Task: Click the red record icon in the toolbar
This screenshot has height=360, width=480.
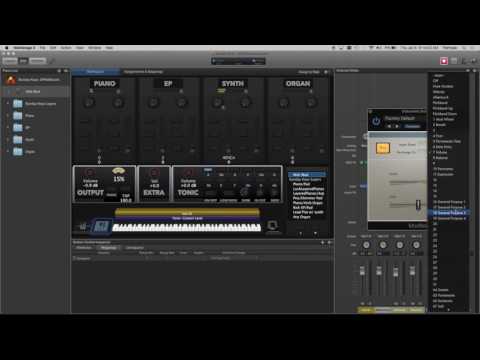Action: (444, 61)
